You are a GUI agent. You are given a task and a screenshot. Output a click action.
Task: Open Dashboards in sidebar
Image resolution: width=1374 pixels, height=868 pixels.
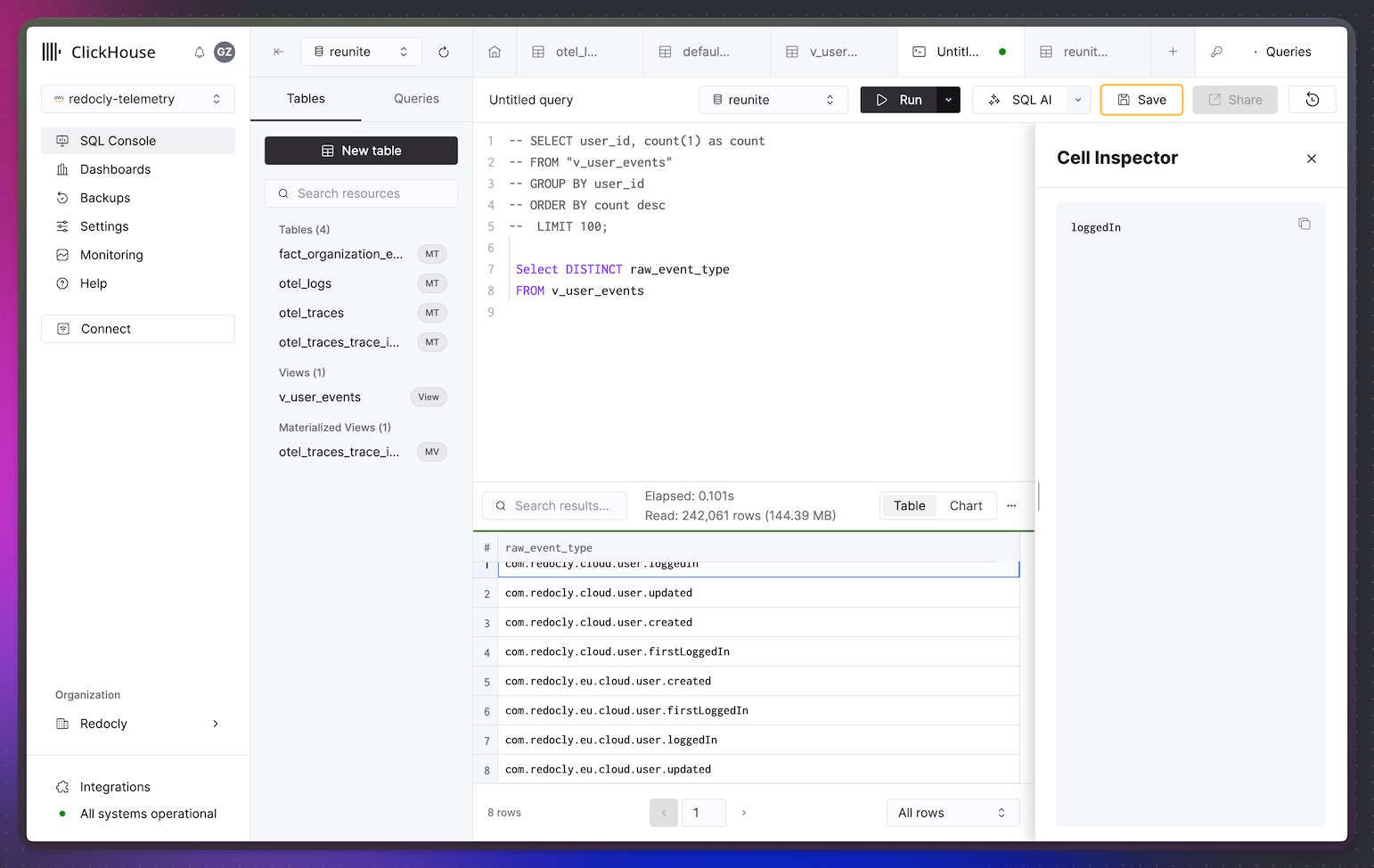click(x=138, y=169)
